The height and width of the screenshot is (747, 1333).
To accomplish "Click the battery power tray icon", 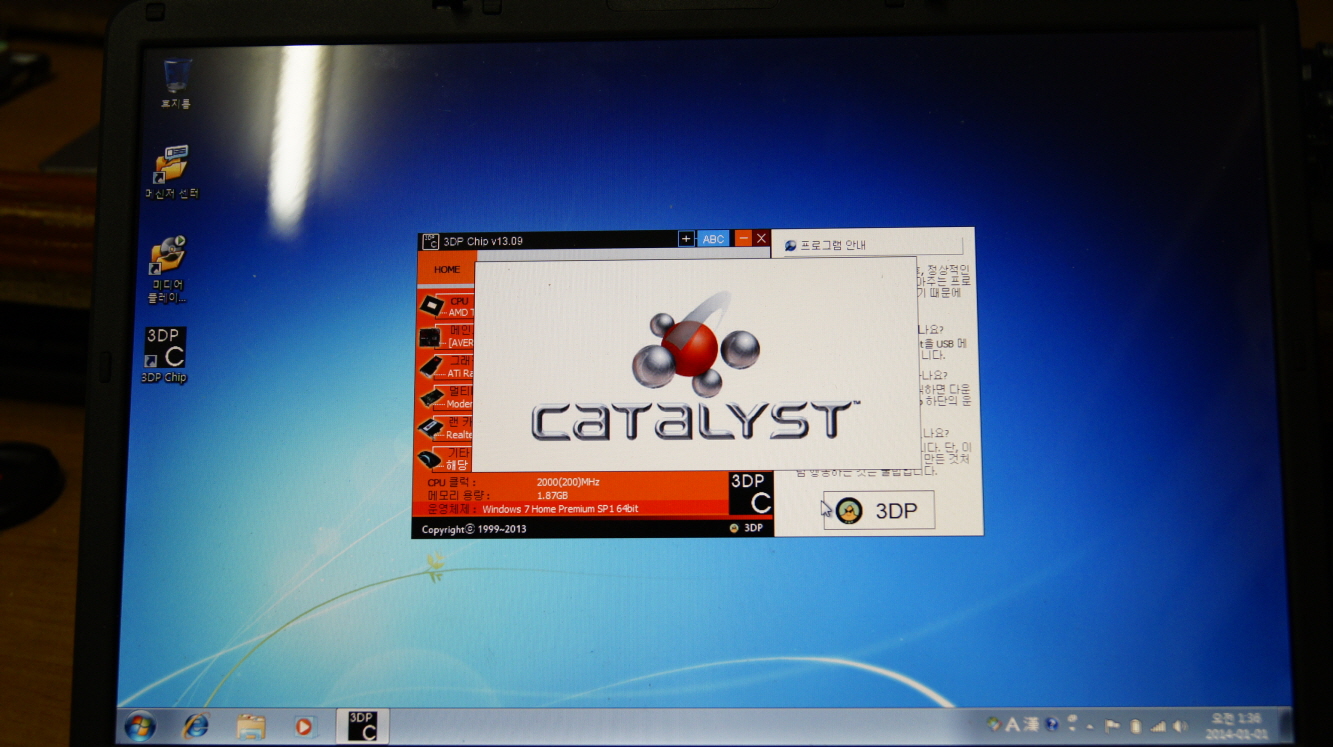I will click(x=1136, y=725).
